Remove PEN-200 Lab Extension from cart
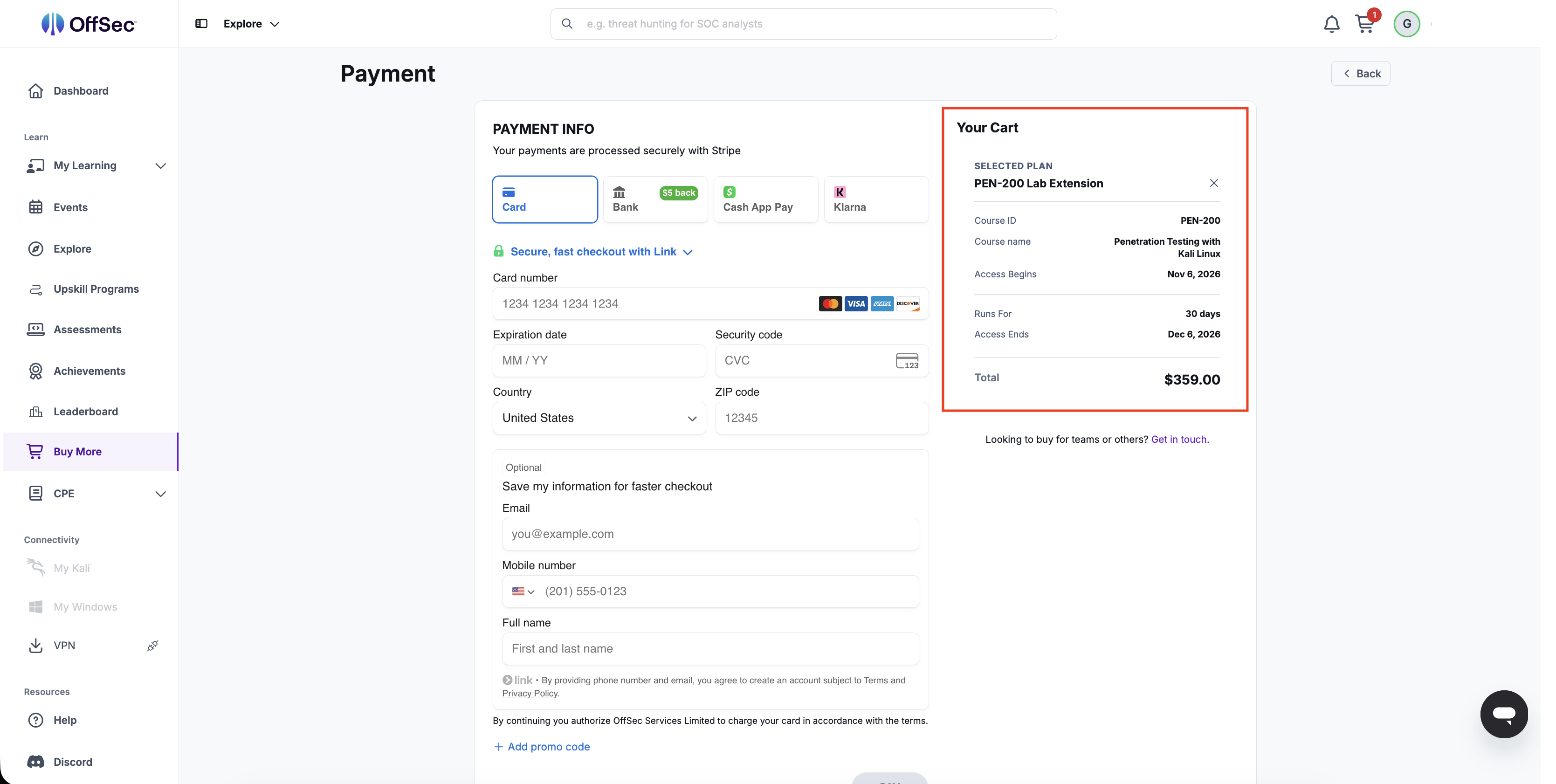 1213,183
